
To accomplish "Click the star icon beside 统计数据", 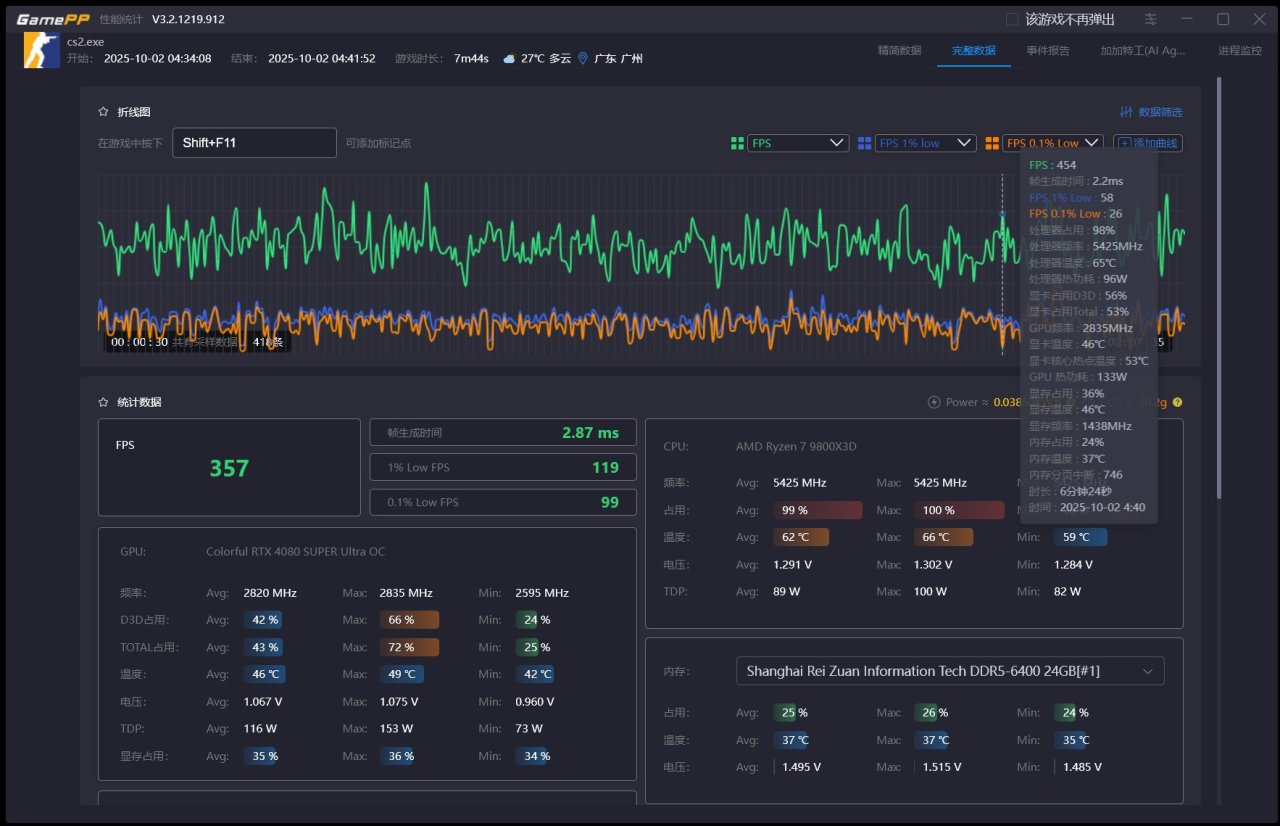I will (x=103, y=402).
